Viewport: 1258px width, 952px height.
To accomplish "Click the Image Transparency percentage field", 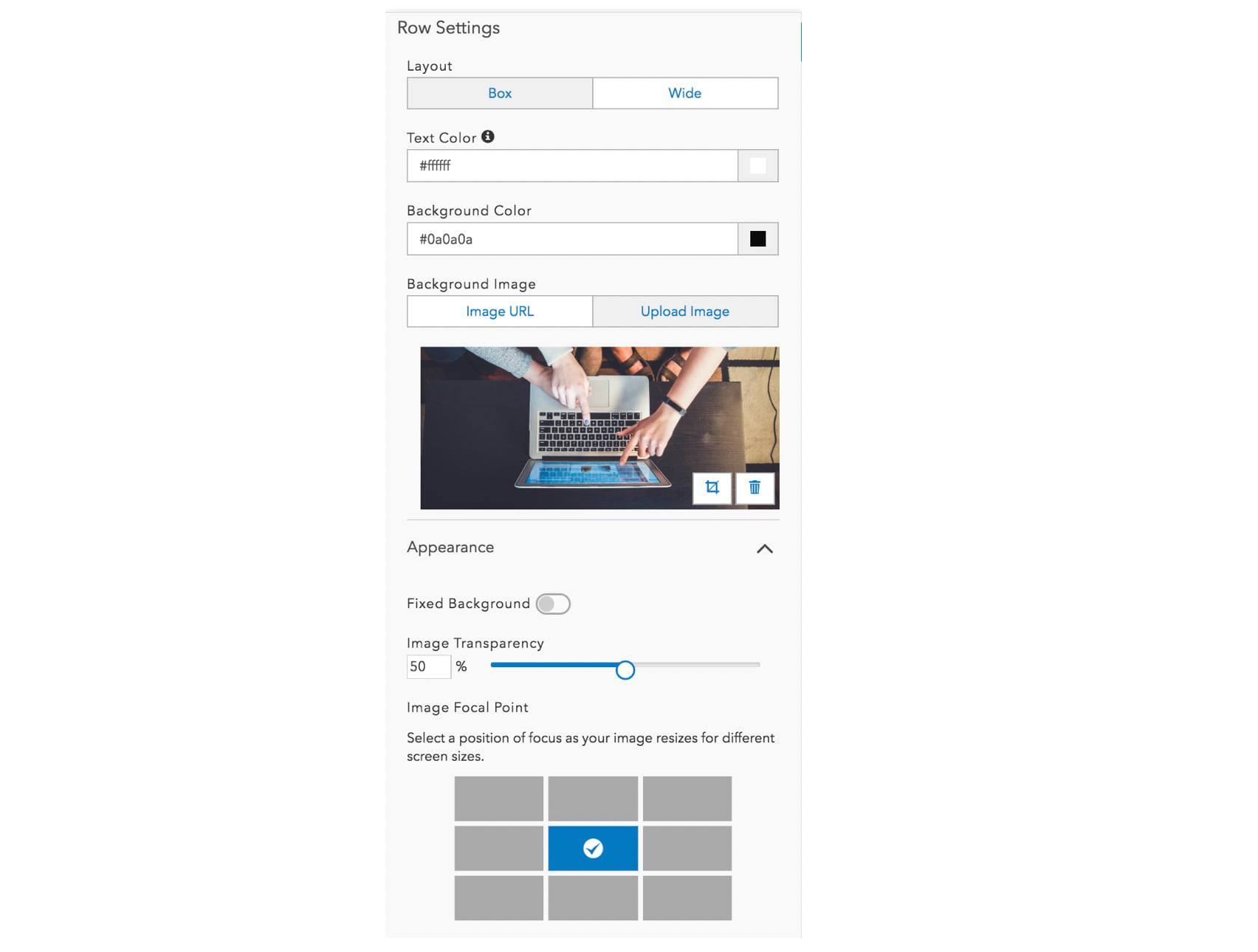I will pyautogui.click(x=428, y=666).
